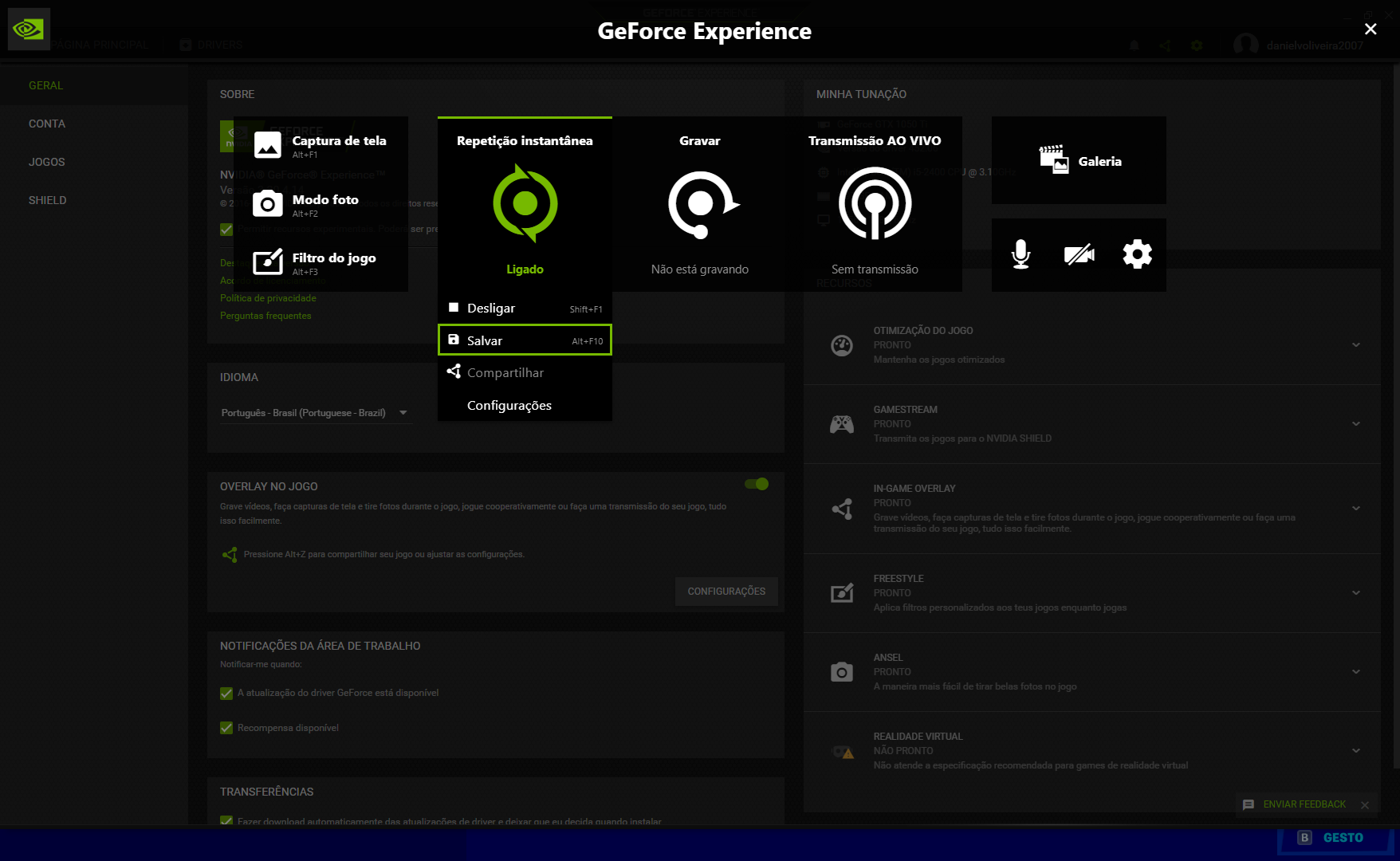This screenshot has width=1400, height=861.
Task: Expand the Freestyle section chevron
Action: (1356, 593)
